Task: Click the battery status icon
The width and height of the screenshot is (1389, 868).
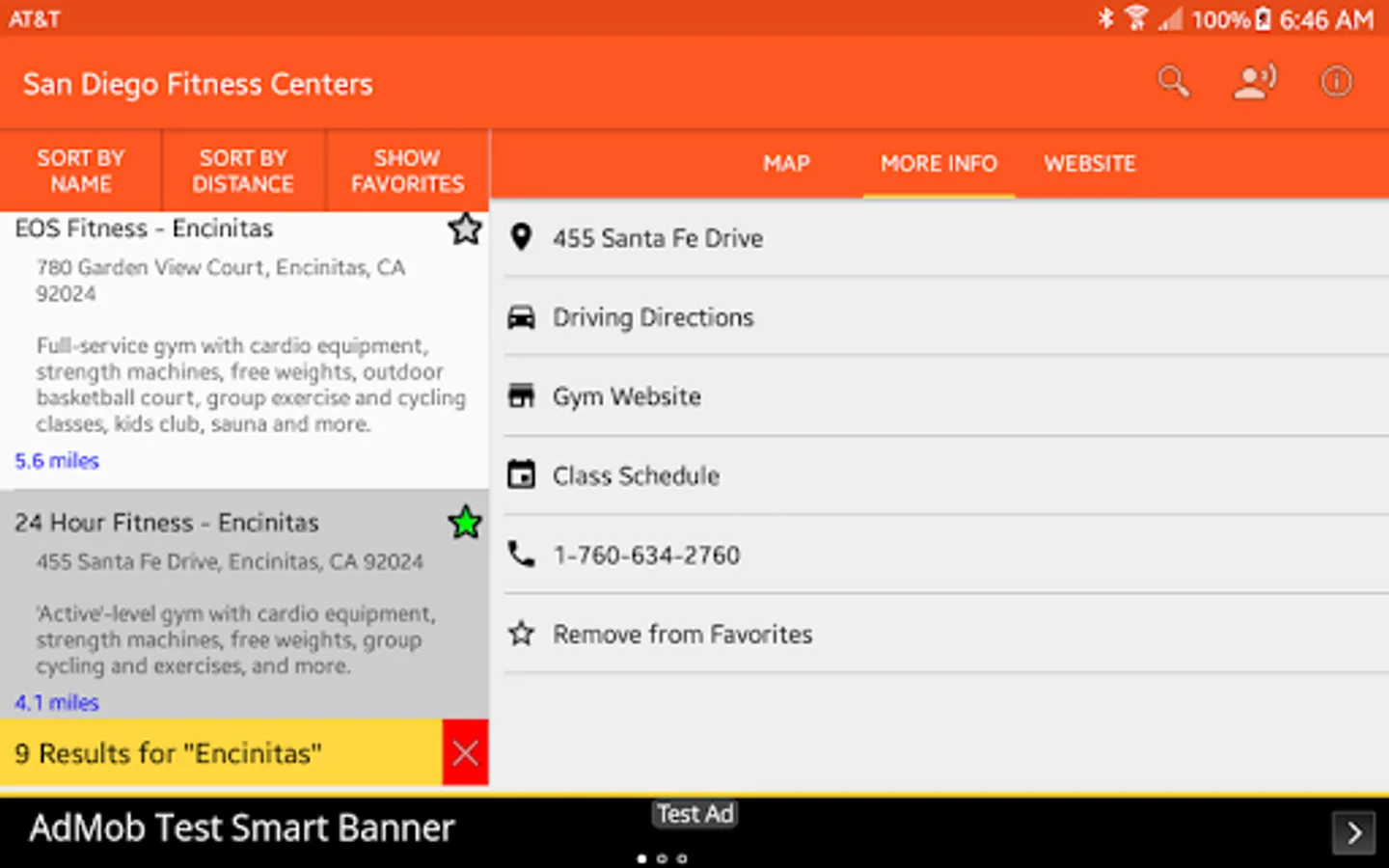Action: click(1263, 18)
